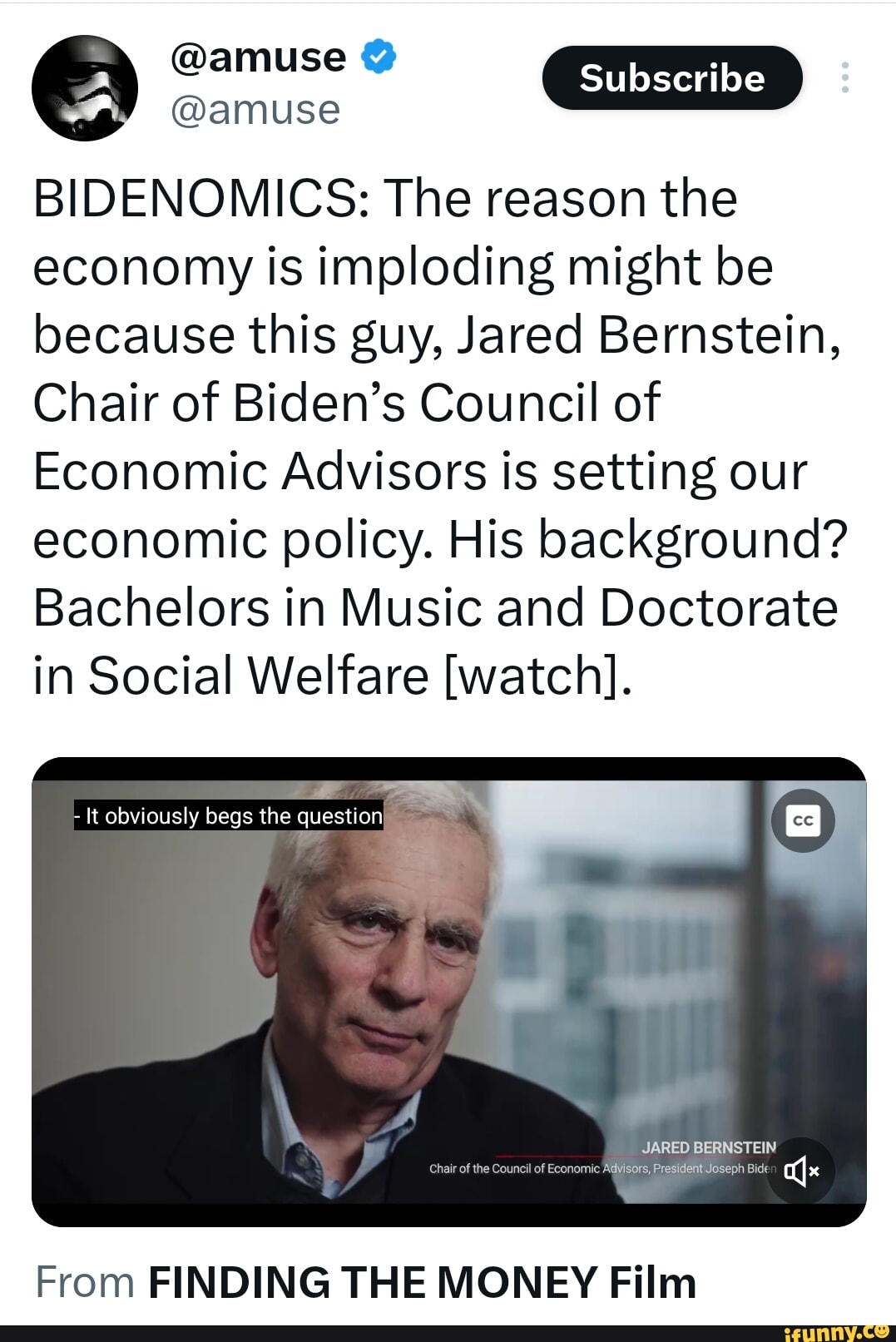This screenshot has width=896, height=1342.
Task: Click 'Economic Advisors' in the tweet body
Action: tap(260, 472)
